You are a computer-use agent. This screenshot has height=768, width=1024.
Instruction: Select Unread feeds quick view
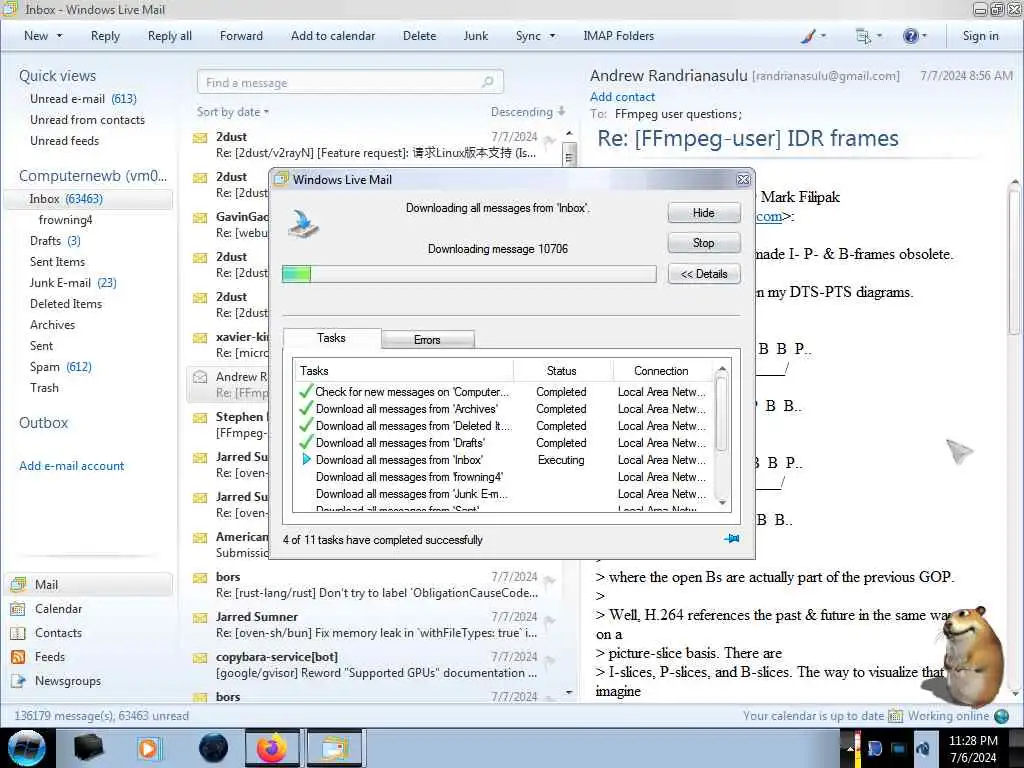coord(65,140)
